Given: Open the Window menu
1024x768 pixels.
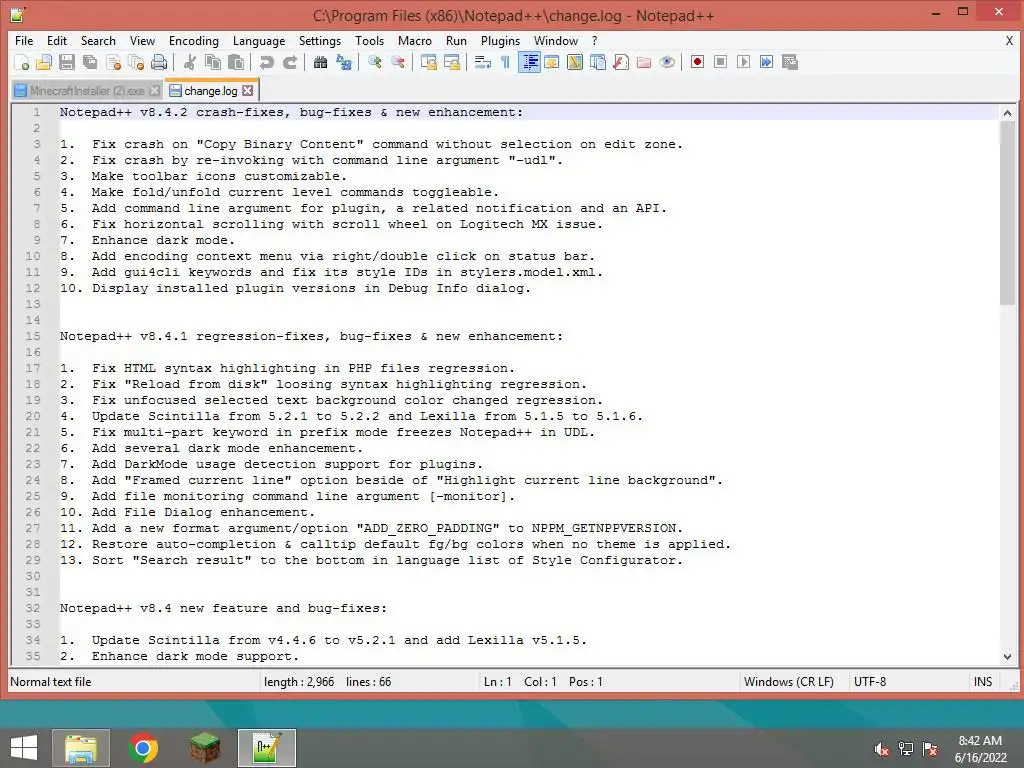Looking at the screenshot, I should (556, 40).
